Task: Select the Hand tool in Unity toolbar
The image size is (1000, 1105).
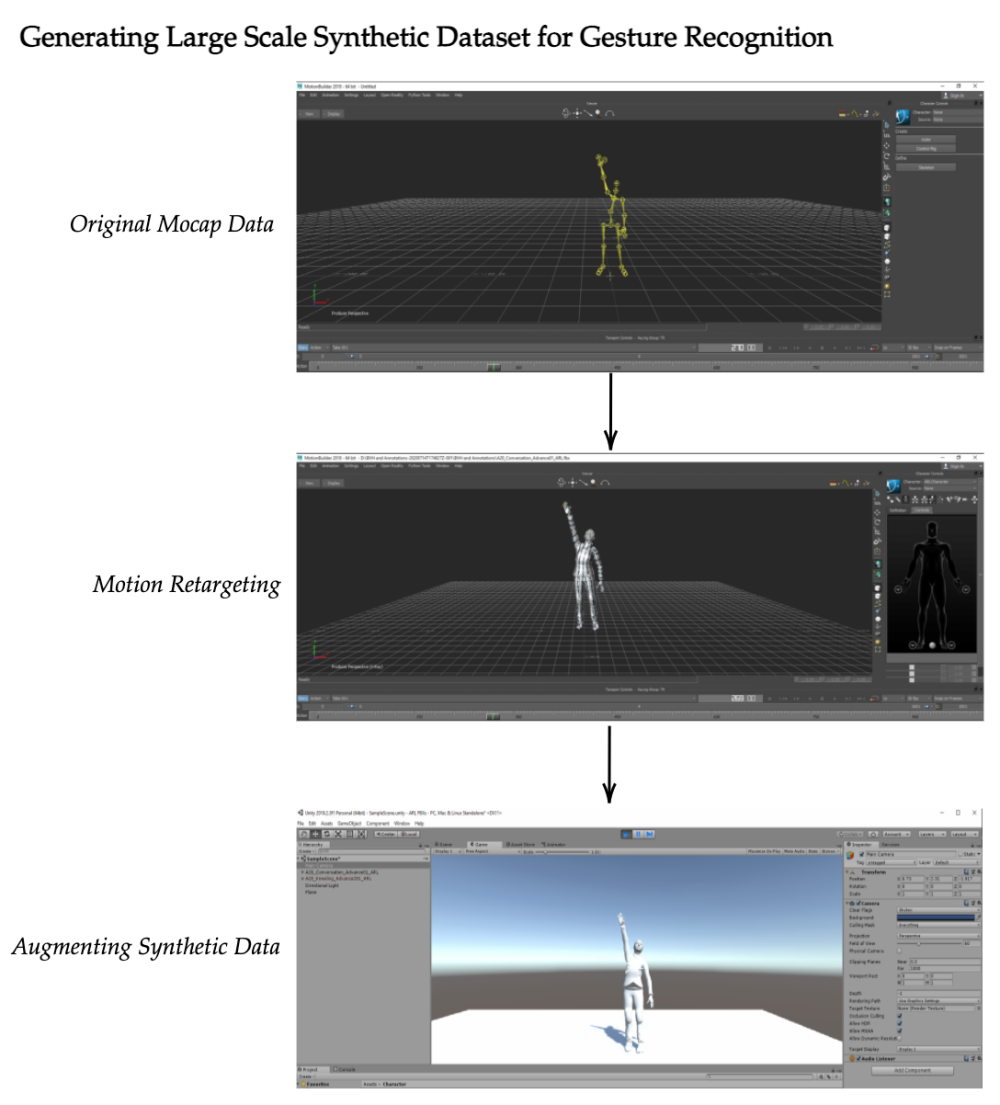Action: [304, 833]
